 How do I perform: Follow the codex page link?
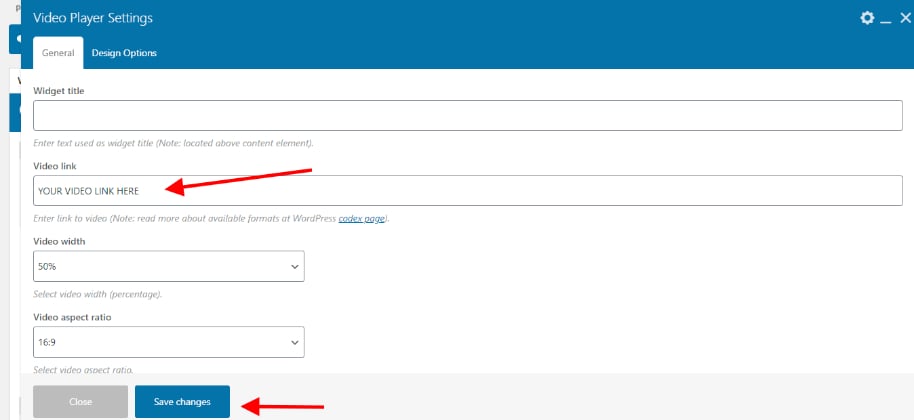(x=362, y=219)
